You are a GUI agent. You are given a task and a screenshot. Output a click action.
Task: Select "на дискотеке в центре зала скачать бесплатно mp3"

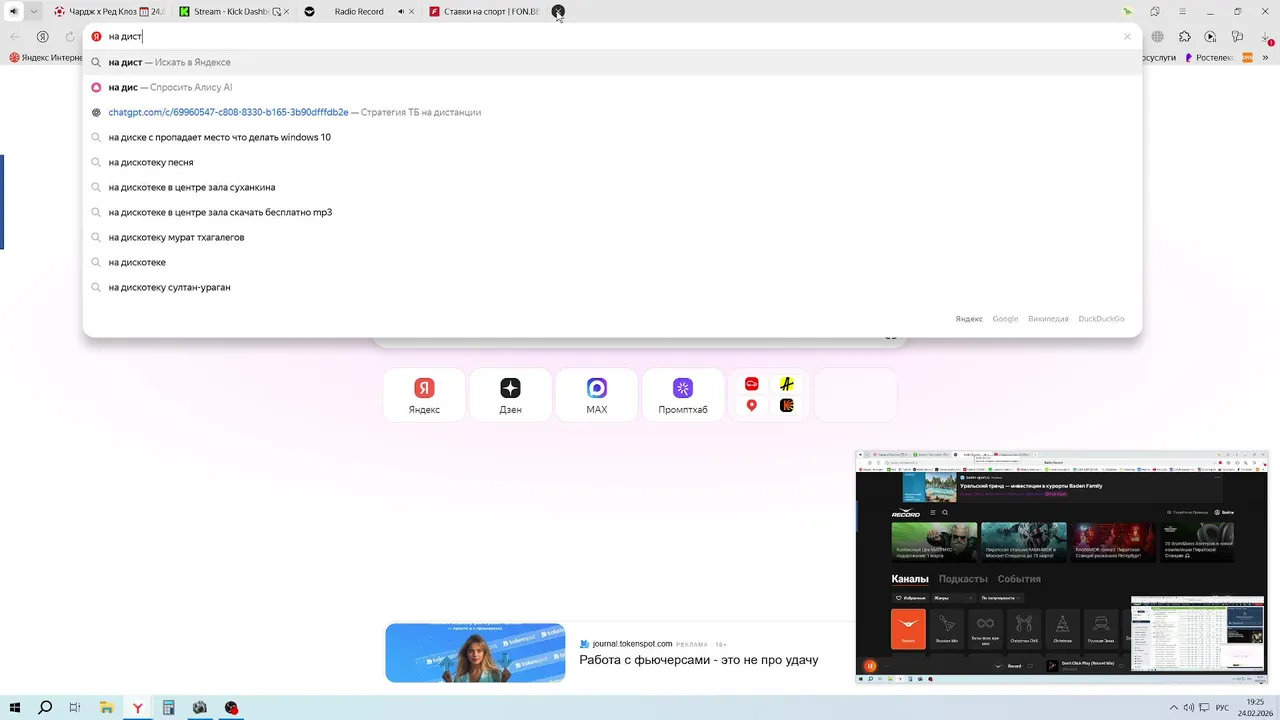coord(612,212)
